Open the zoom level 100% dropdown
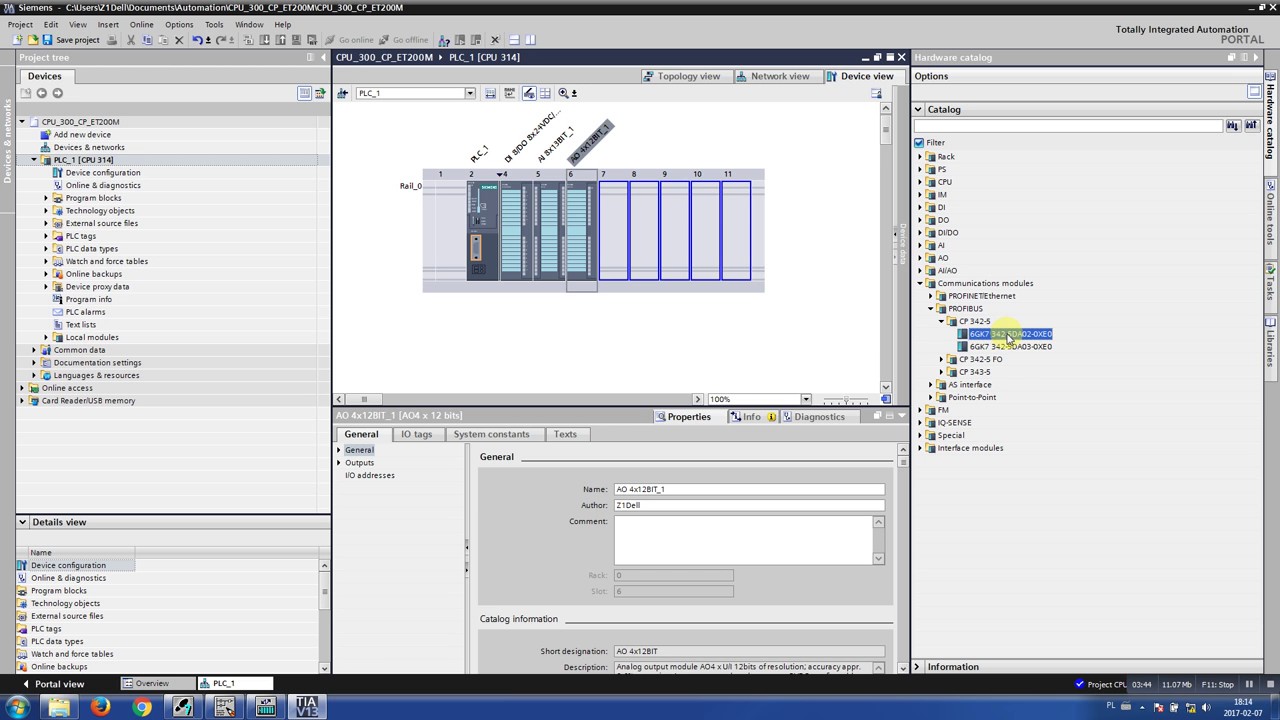1280x720 pixels. 805,399
